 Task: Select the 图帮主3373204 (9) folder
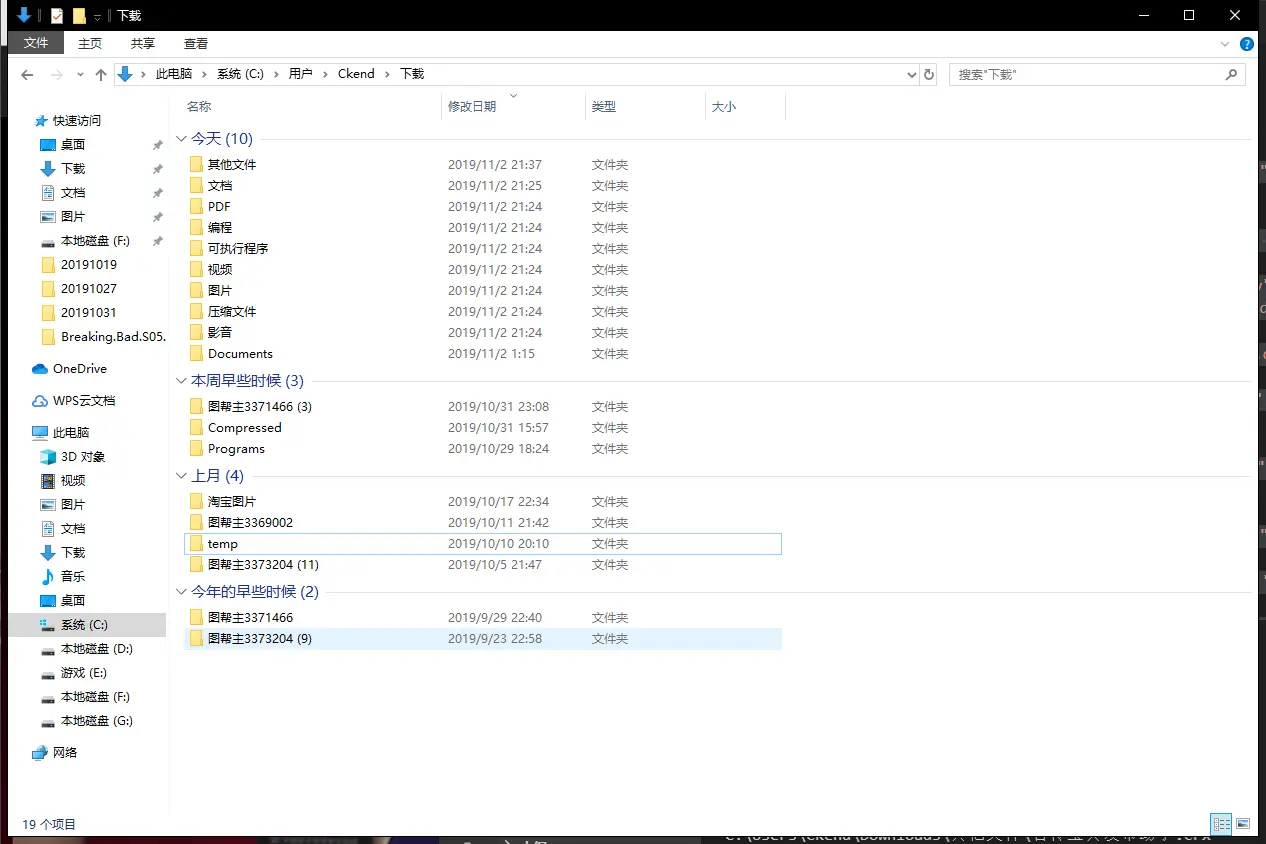[x=483, y=638]
